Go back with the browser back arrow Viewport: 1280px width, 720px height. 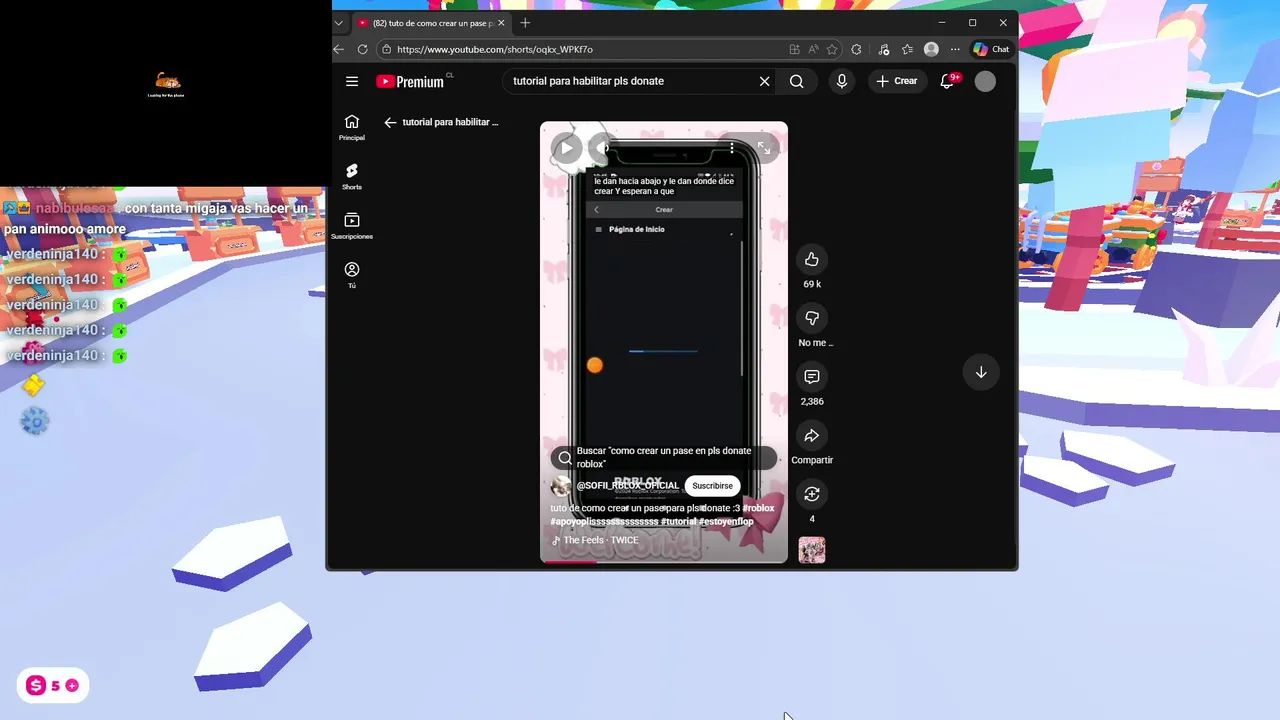[x=338, y=49]
